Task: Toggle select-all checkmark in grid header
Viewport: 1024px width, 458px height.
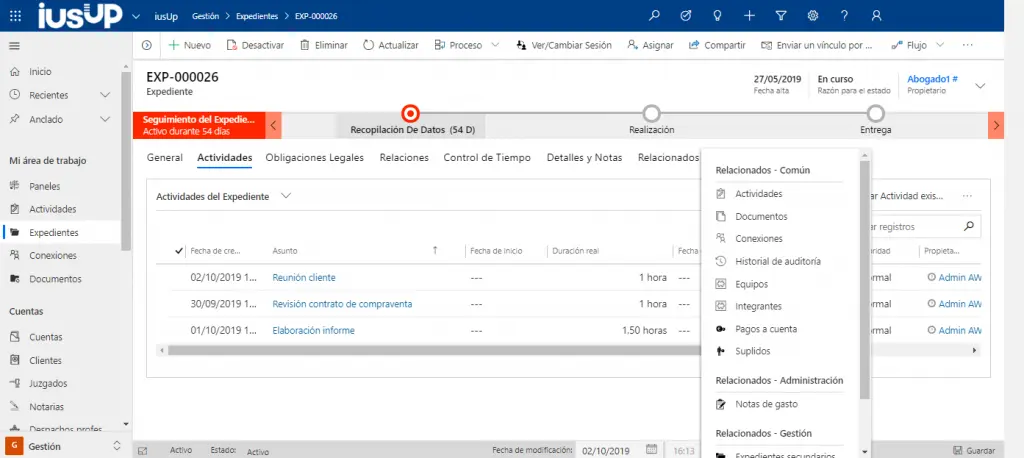Action: (x=179, y=250)
